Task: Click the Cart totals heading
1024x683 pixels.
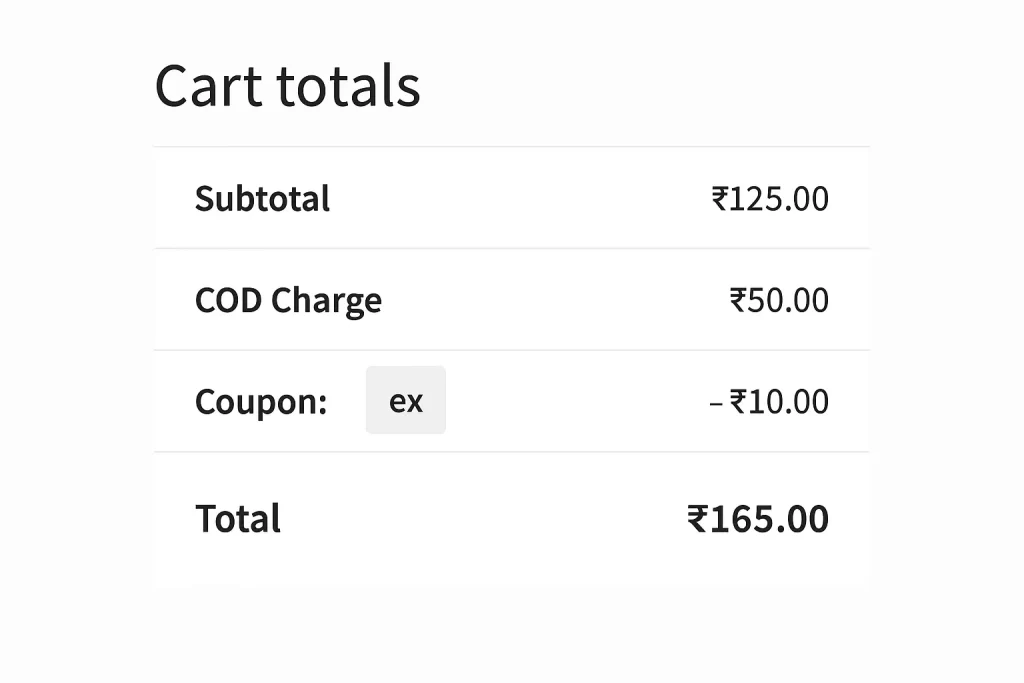Action: click(x=287, y=86)
